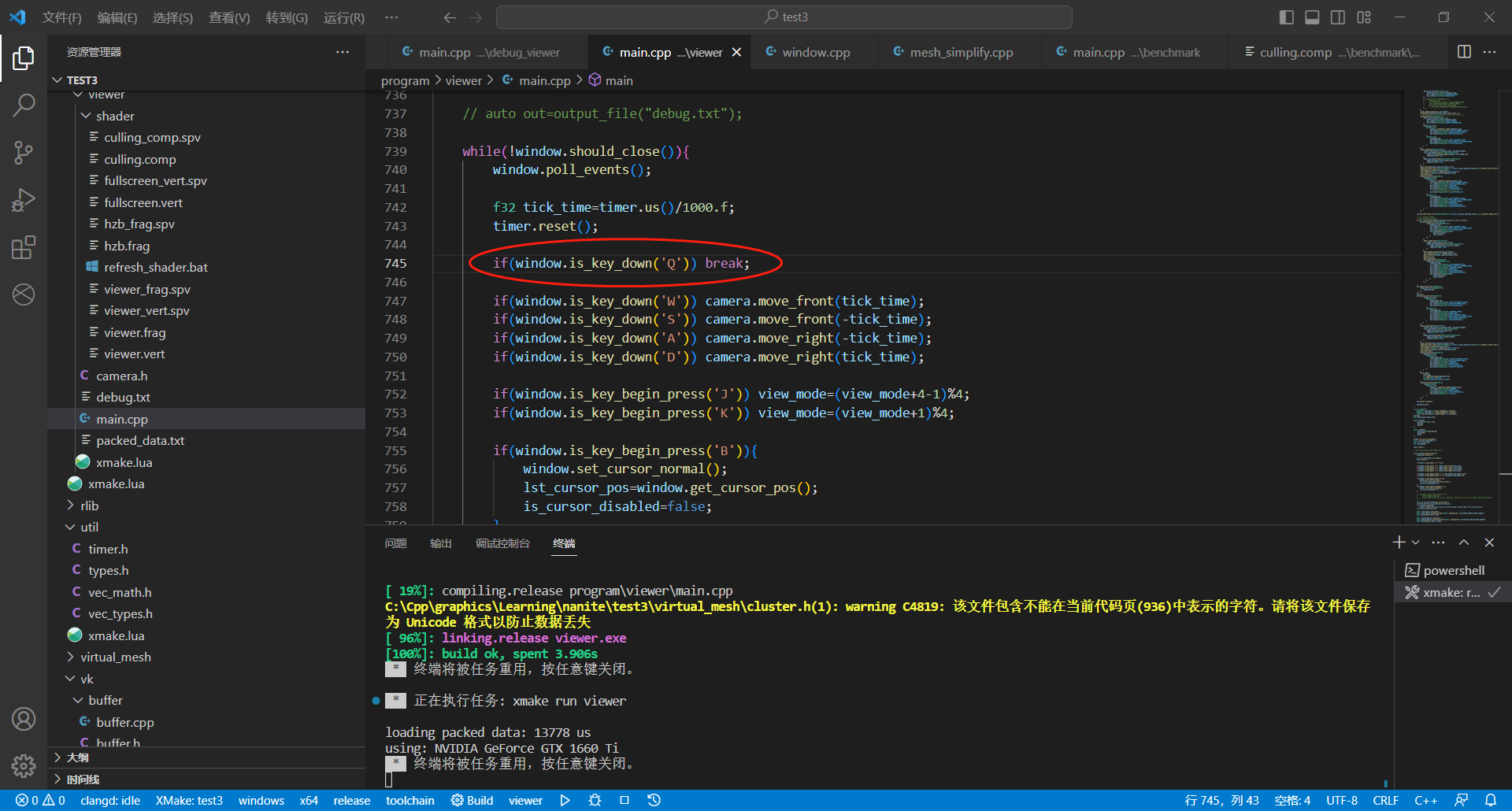Open Settings via the gear icon
This screenshot has height=811, width=1512.
[x=24, y=765]
